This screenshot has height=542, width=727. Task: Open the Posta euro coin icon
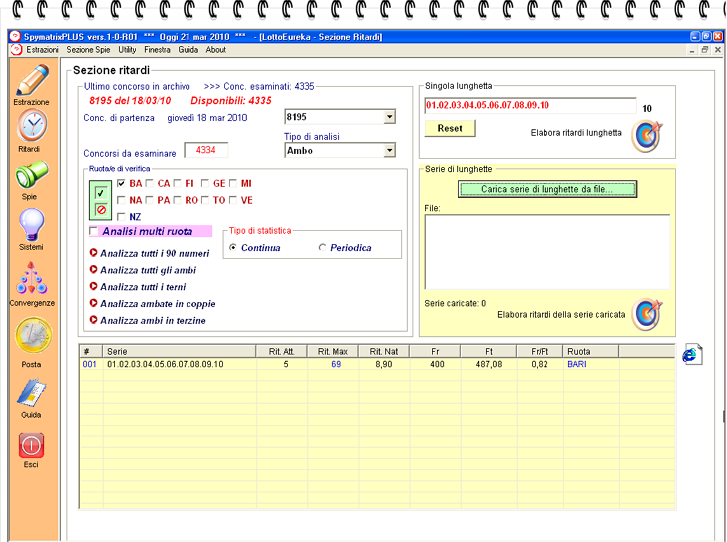click(x=31, y=336)
